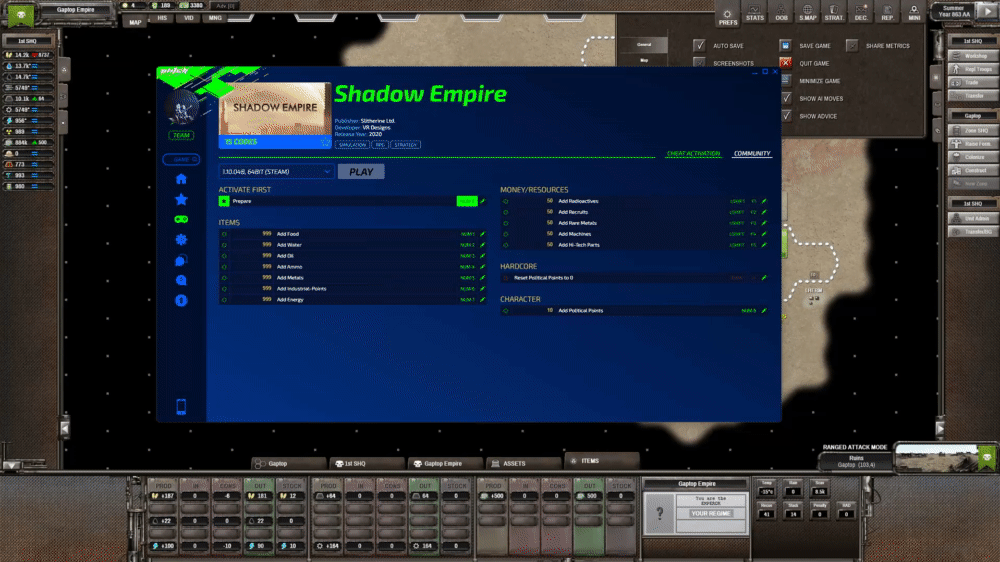Select the Gaptop Empire bottom tab
Viewport: 1000px width, 562px height.
pos(445,464)
